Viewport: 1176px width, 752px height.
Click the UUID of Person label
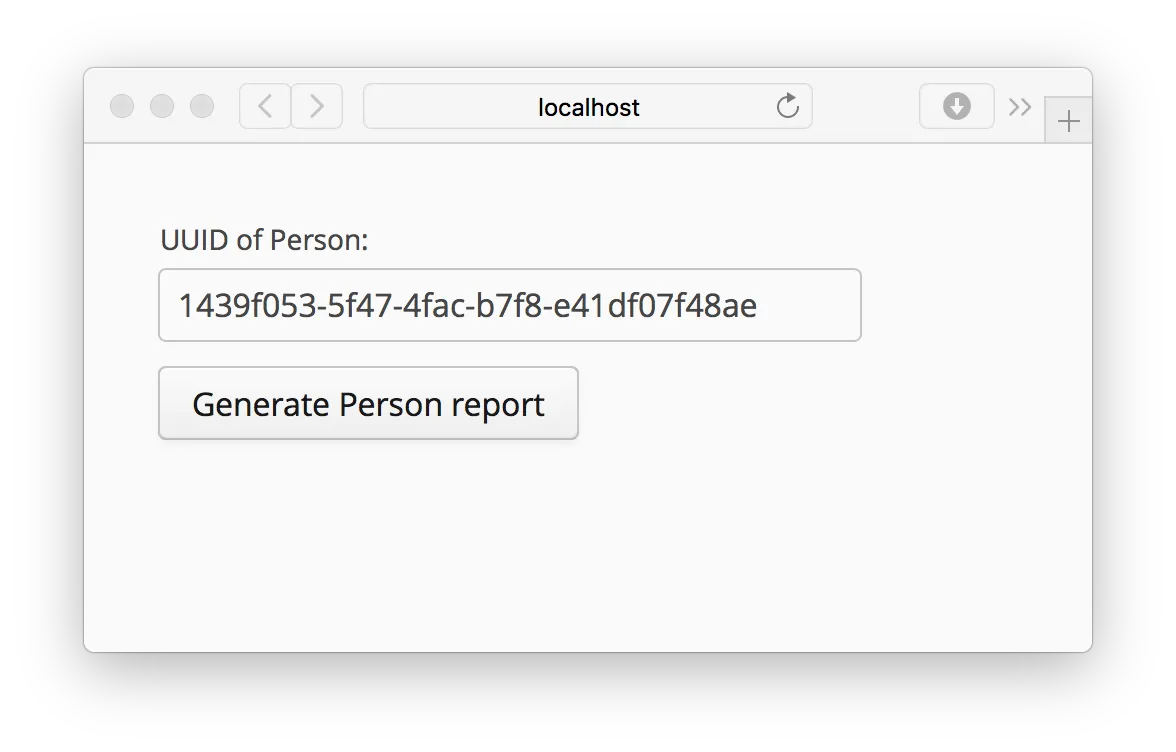tap(264, 240)
